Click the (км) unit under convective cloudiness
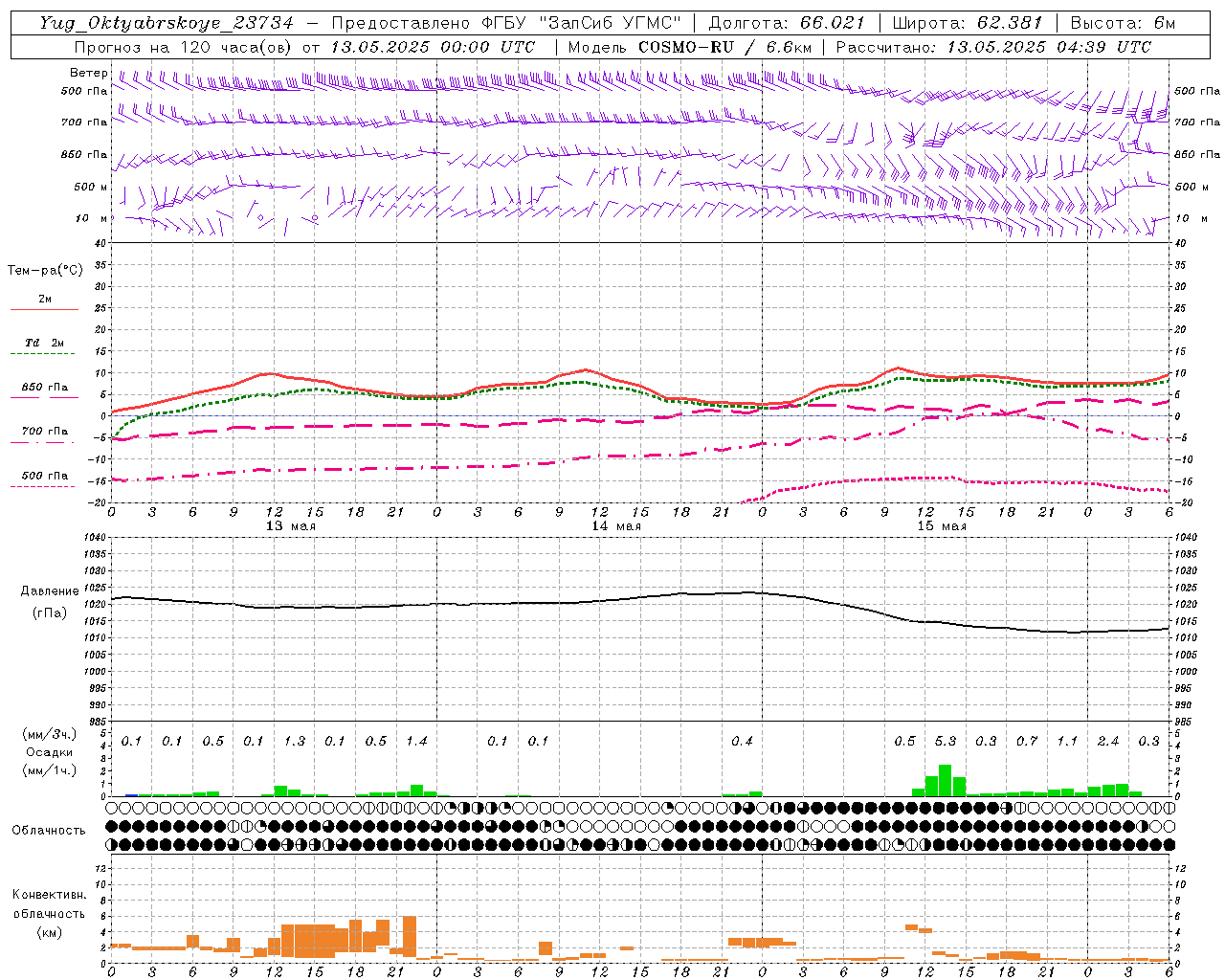1225x980 pixels. [x=49, y=932]
